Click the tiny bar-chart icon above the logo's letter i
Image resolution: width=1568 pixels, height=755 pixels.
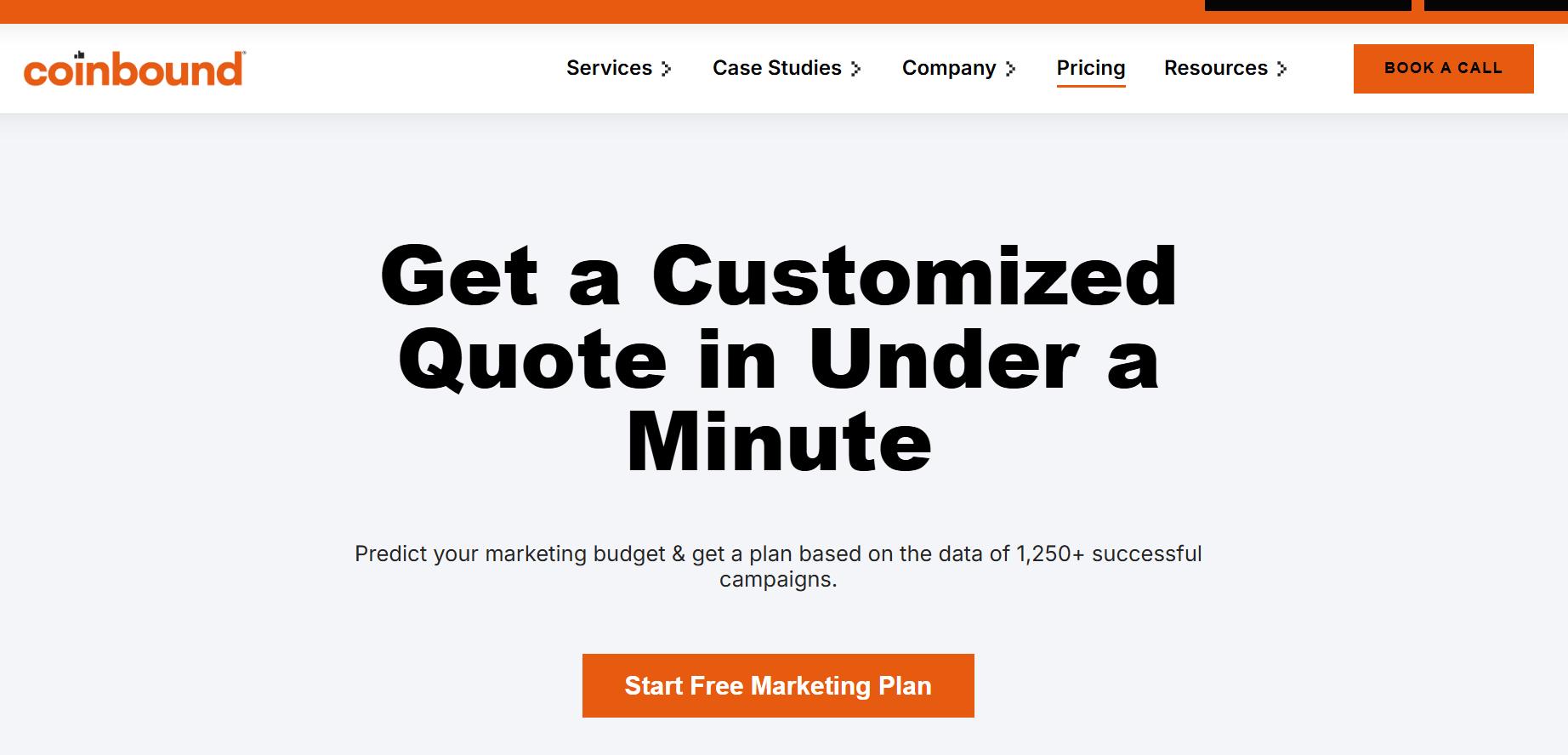tap(79, 55)
